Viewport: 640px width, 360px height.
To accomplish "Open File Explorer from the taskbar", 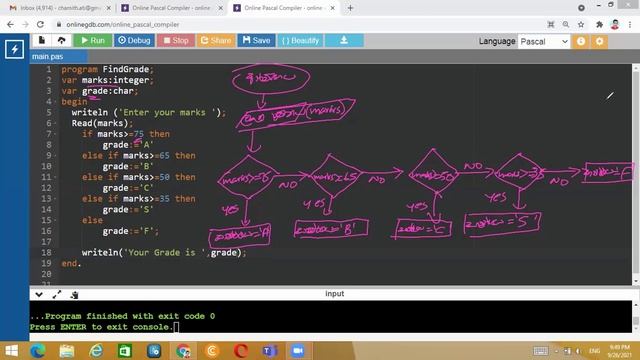I will pos(67,351).
